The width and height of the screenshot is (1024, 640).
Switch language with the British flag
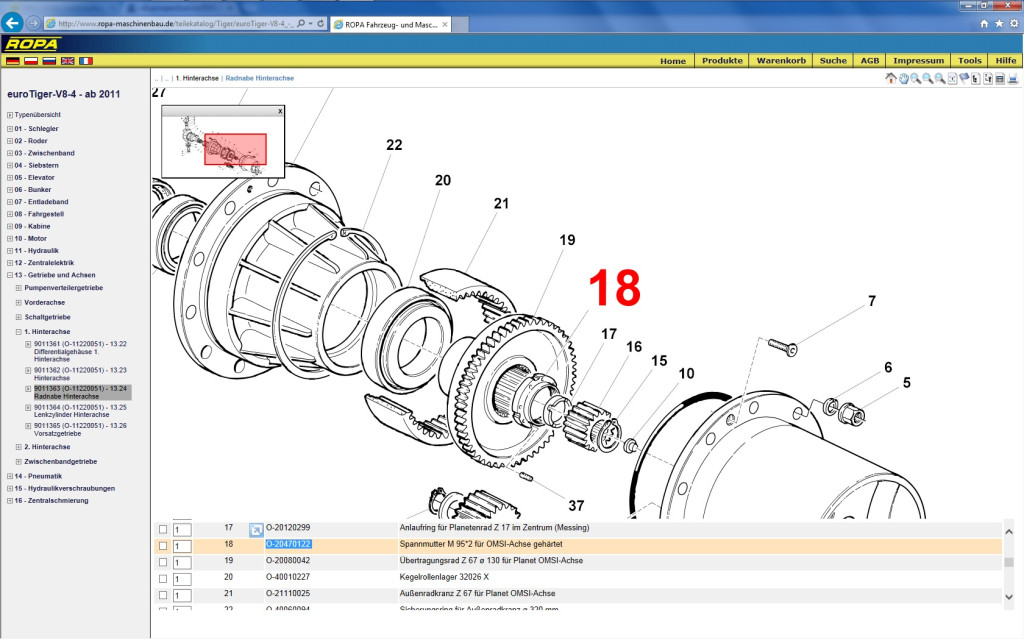click(x=67, y=61)
